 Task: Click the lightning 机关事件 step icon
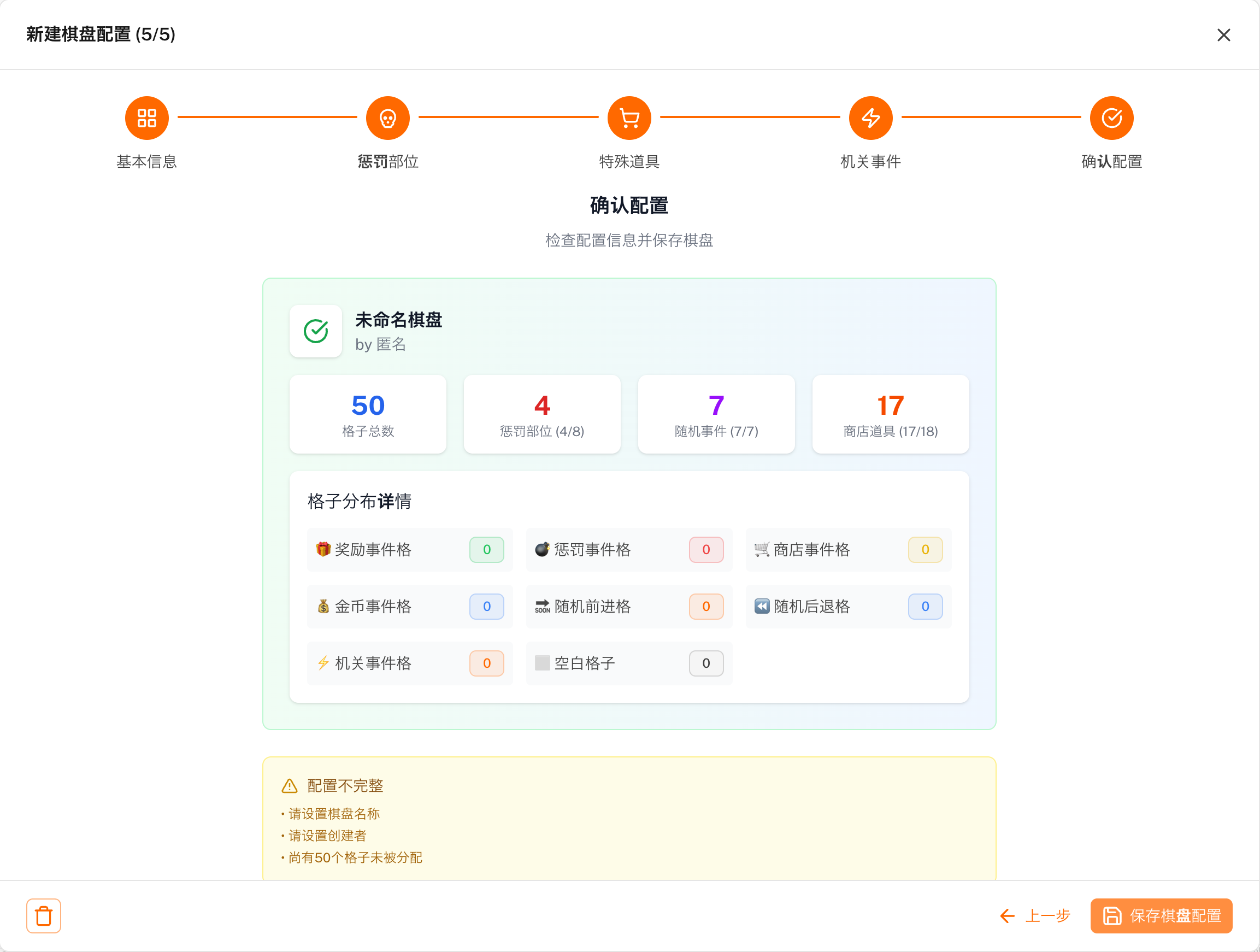coord(870,118)
